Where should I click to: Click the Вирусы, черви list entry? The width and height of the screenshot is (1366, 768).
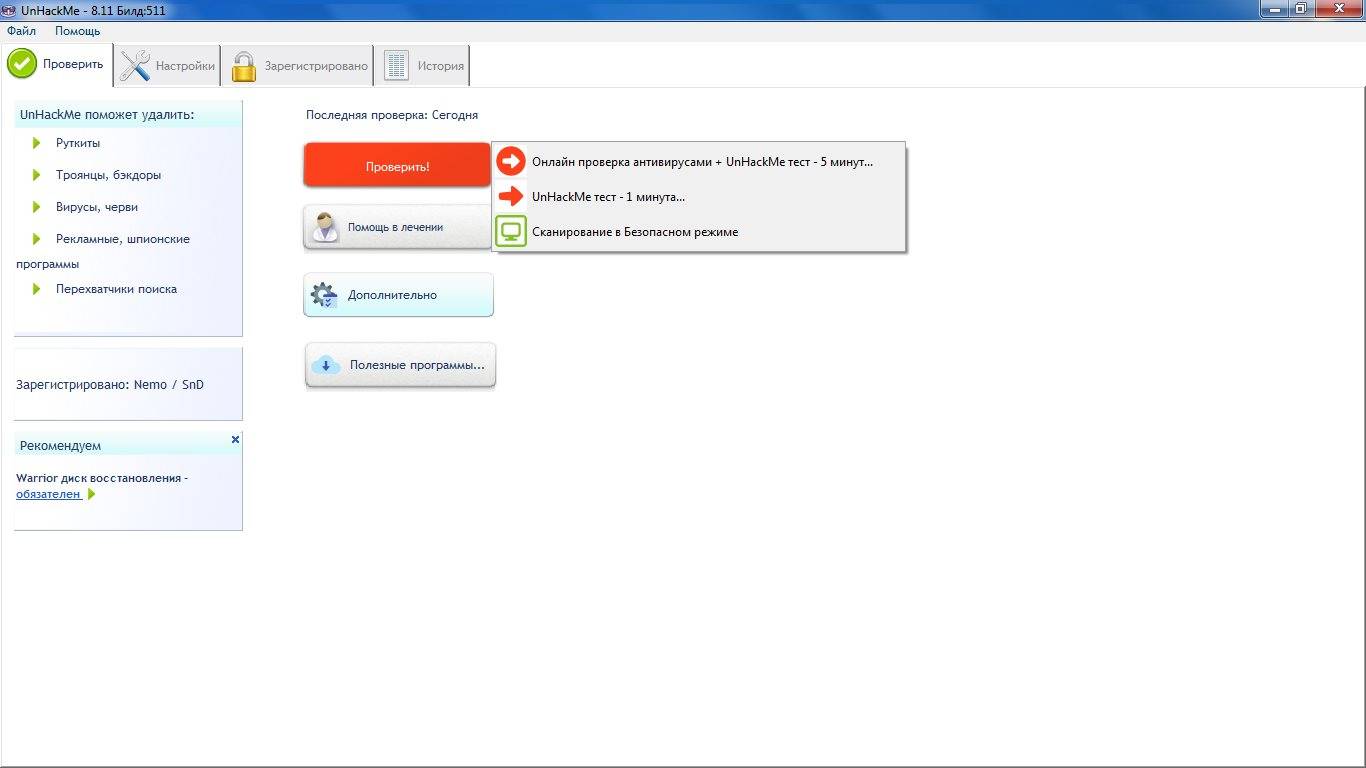(x=97, y=207)
